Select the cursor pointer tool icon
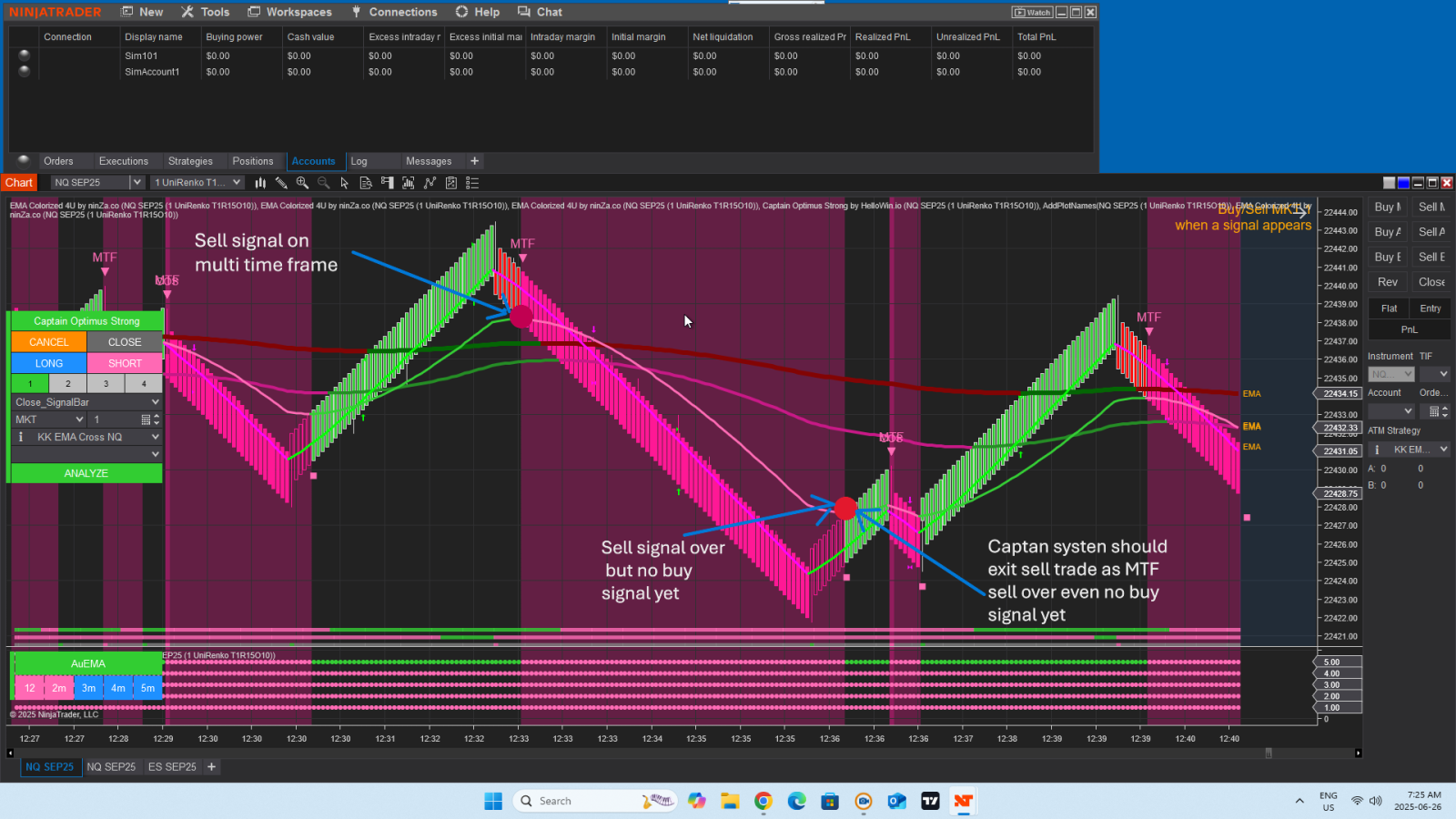1456x819 pixels. tap(345, 183)
